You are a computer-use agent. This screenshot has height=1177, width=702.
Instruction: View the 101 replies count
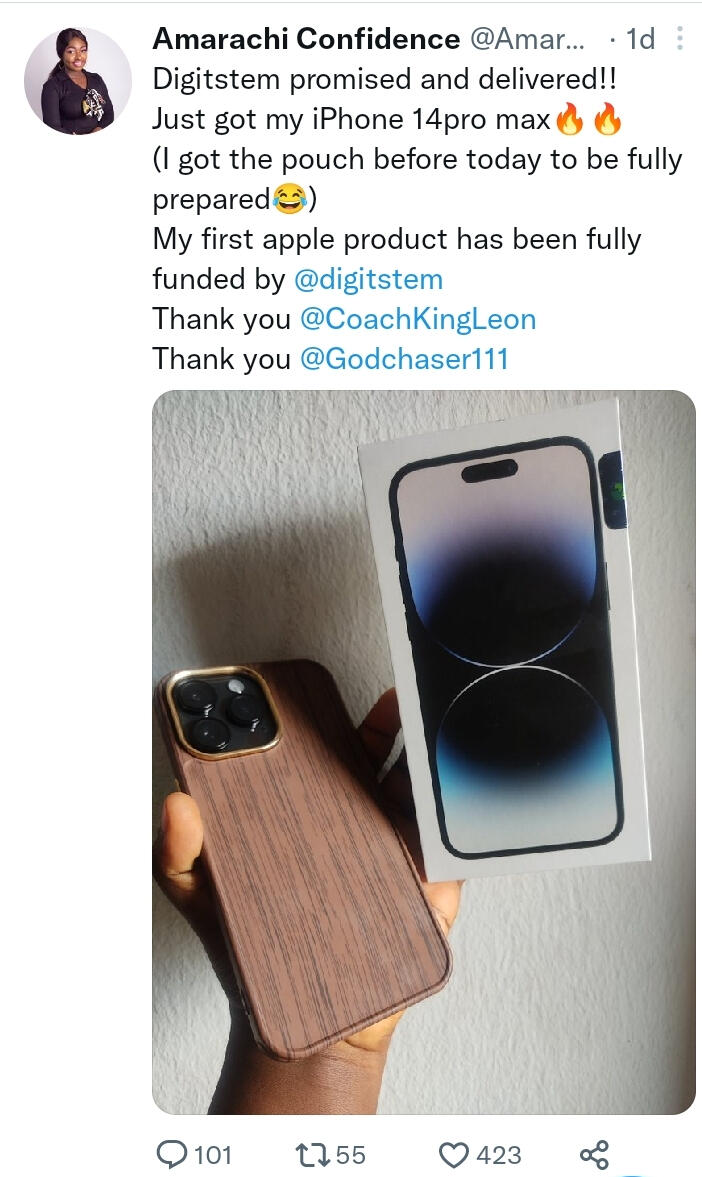click(x=212, y=1155)
